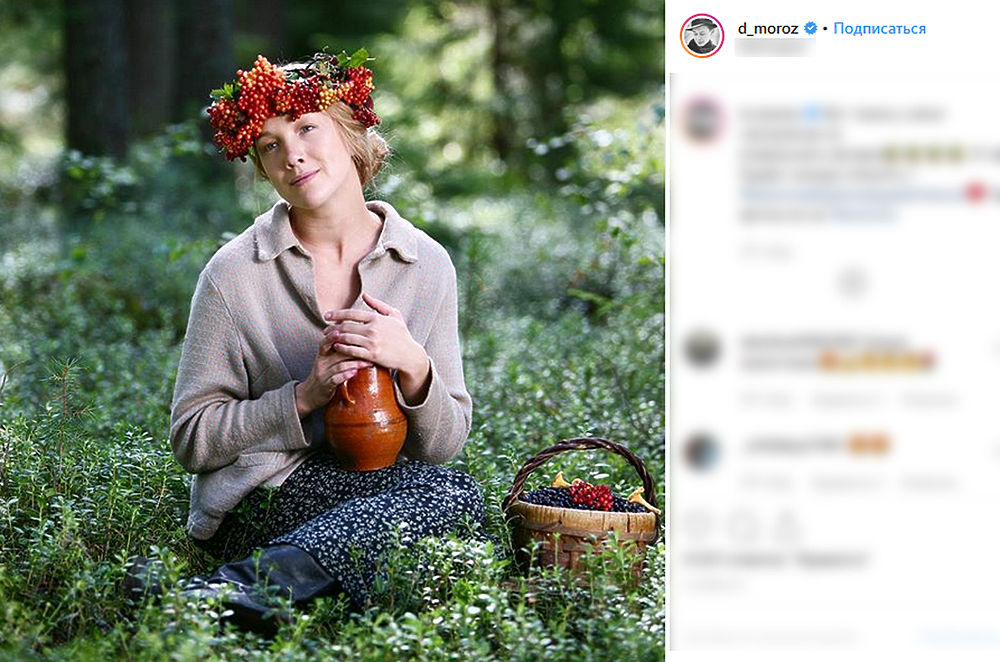The image size is (1000, 662).
Task: Open the second commenter's round avatar
Action: (703, 348)
